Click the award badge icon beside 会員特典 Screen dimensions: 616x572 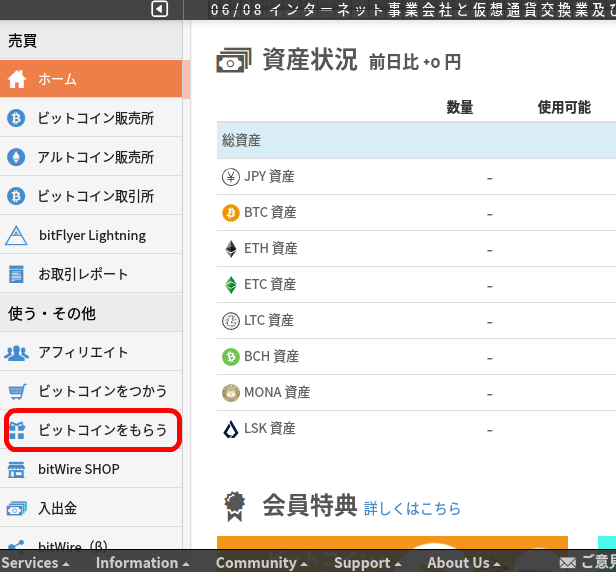[x=235, y=506]
